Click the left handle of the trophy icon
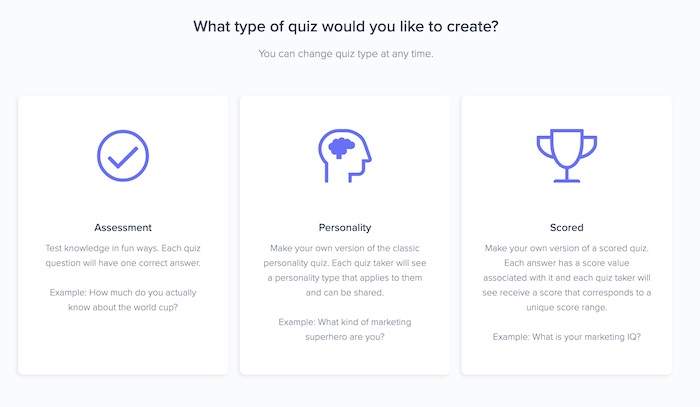This screenshot has width=700, height=407. click(x=544, y=146)
